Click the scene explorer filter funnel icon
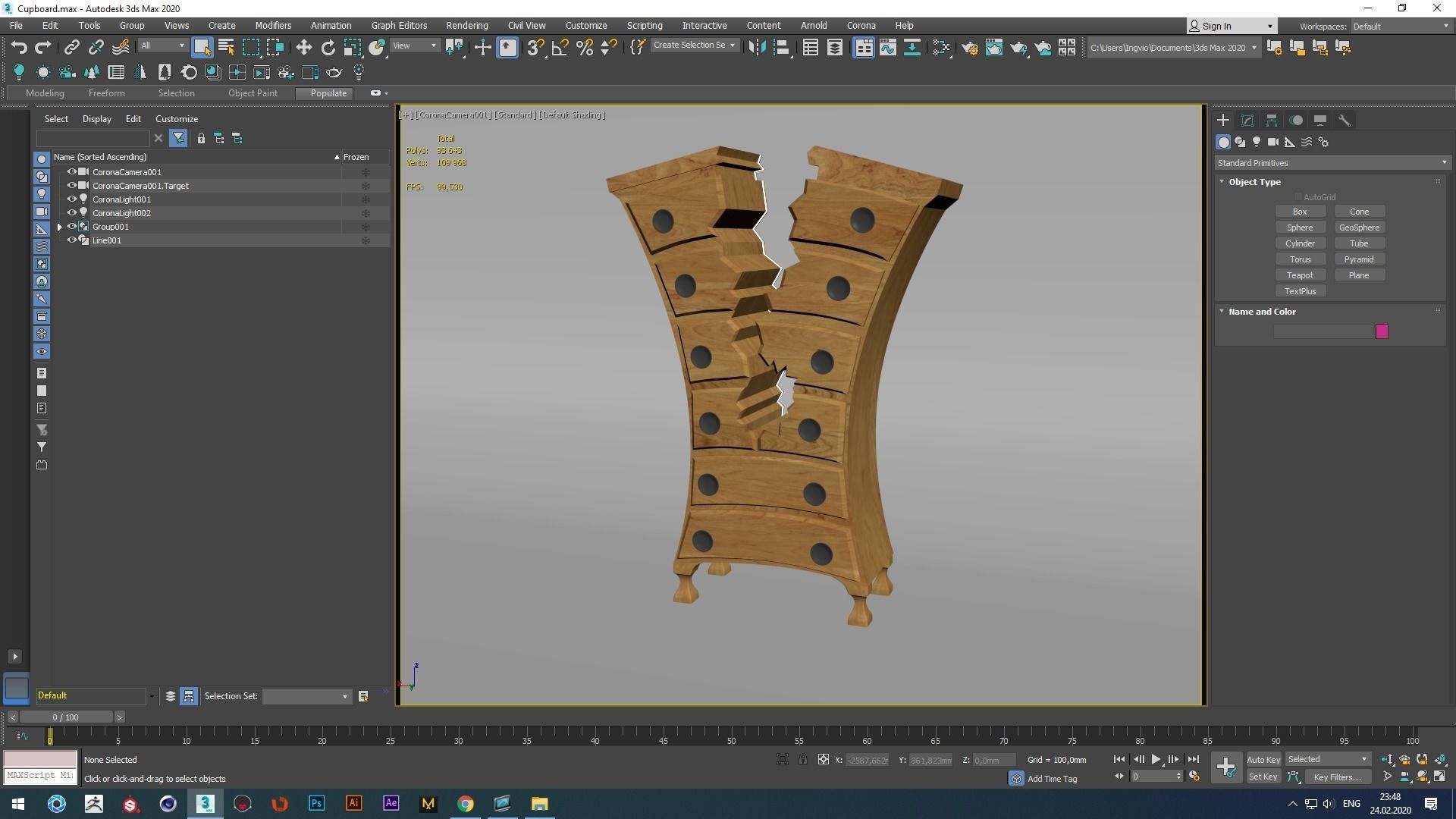This screenshot has width=1456, height=819. click(x=178, y=138)
